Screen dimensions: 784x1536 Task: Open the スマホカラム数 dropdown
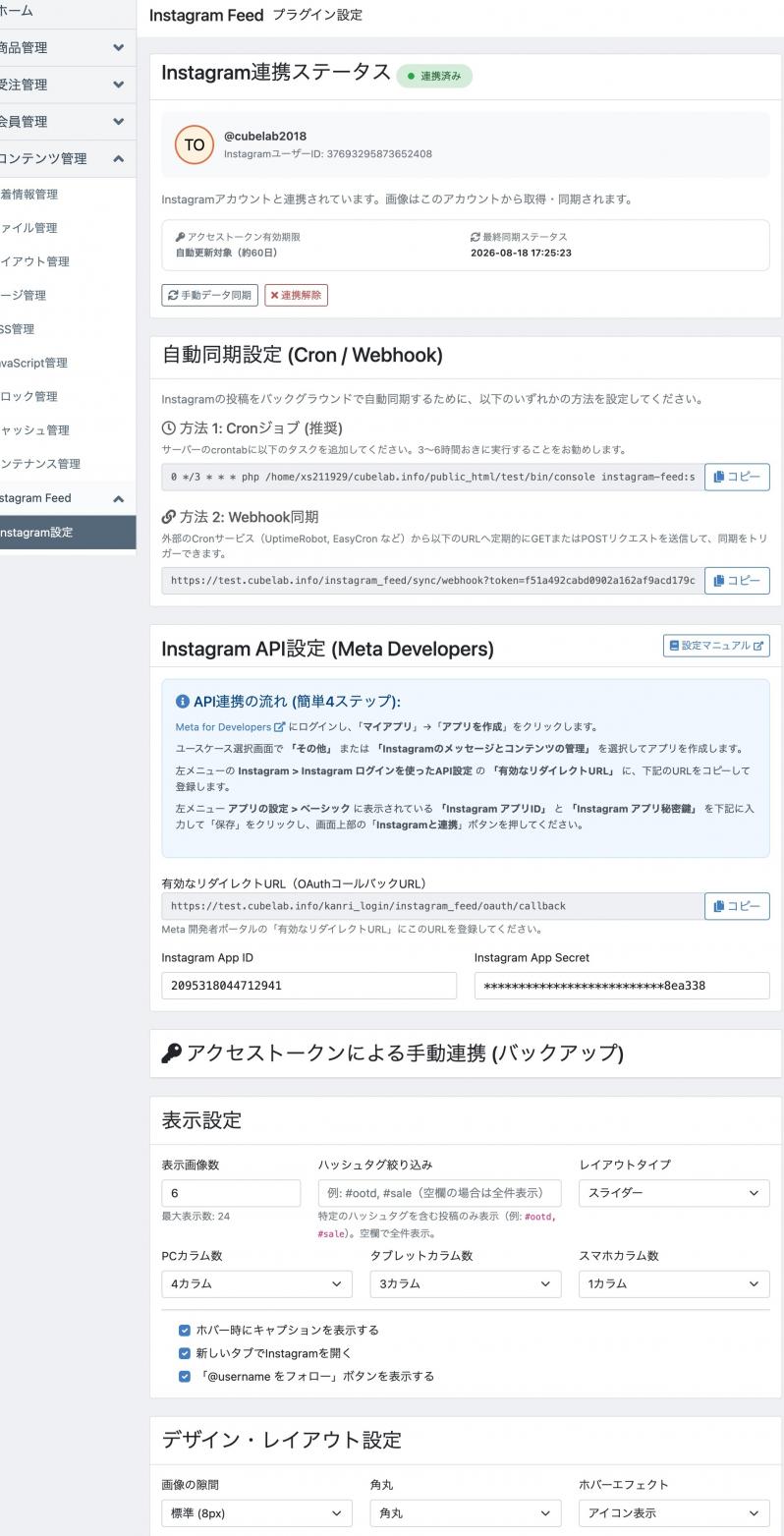point(674,1284)
